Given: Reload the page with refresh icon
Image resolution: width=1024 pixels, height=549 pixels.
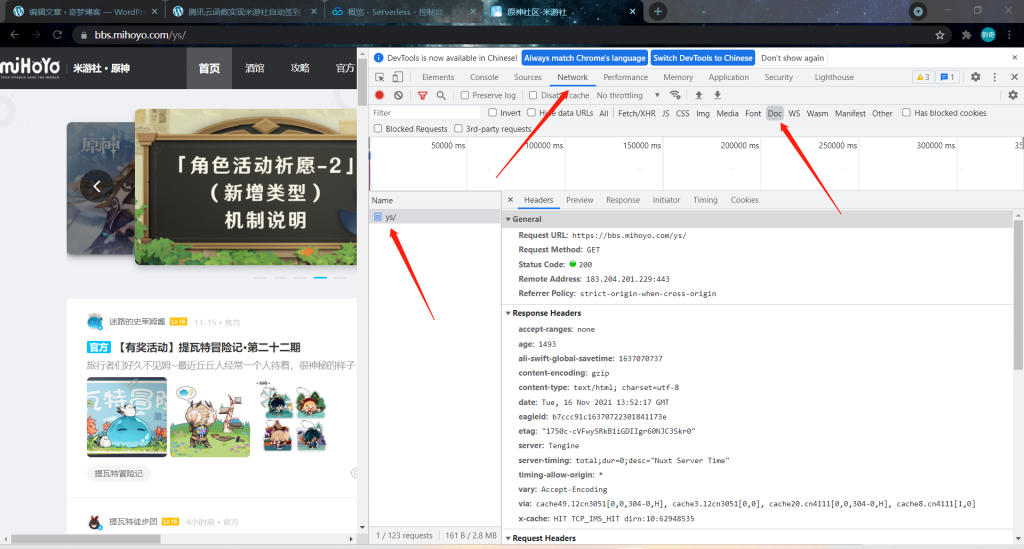Looking at the screenshot, I should pyautogui.click(x=57, y=35).
